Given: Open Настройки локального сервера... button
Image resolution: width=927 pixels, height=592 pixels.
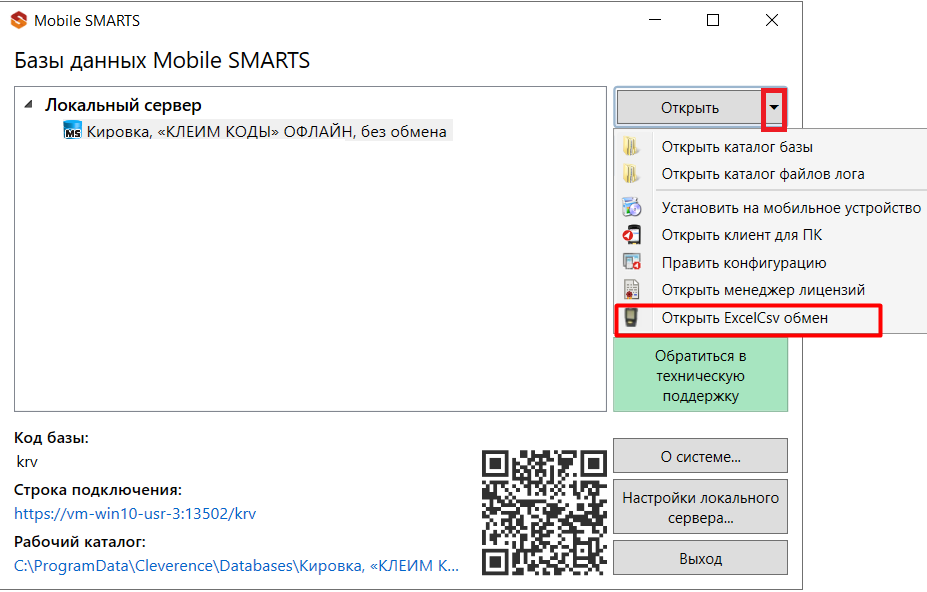Looking at the screenshot, I should 701,507.
